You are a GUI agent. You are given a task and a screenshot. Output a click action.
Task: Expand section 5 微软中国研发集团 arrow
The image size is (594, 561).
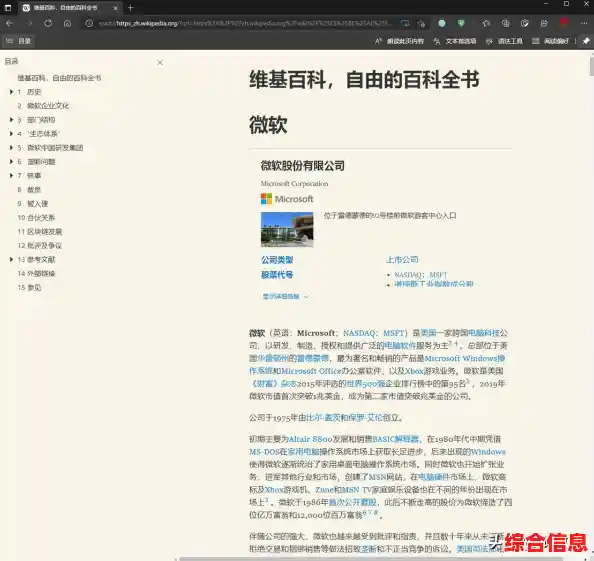coord(11,148)
